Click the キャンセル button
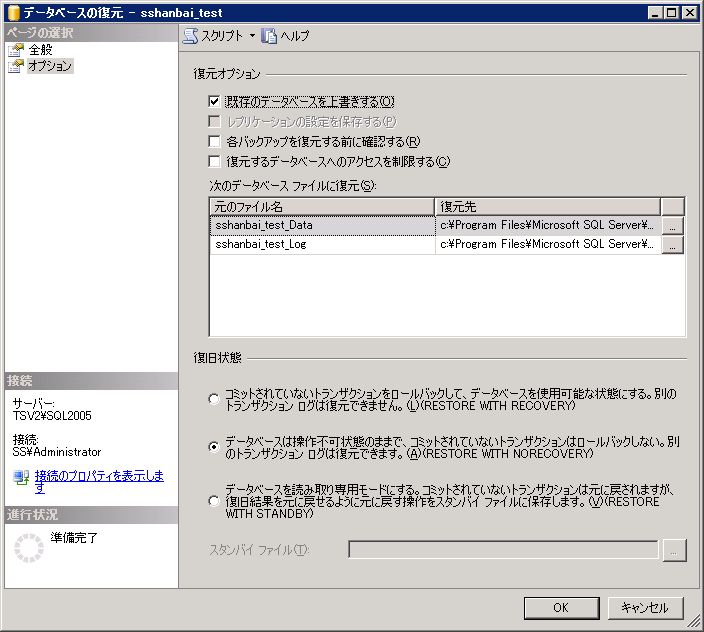The width and height of the screenshot is (704, 632). click(645, 608)
